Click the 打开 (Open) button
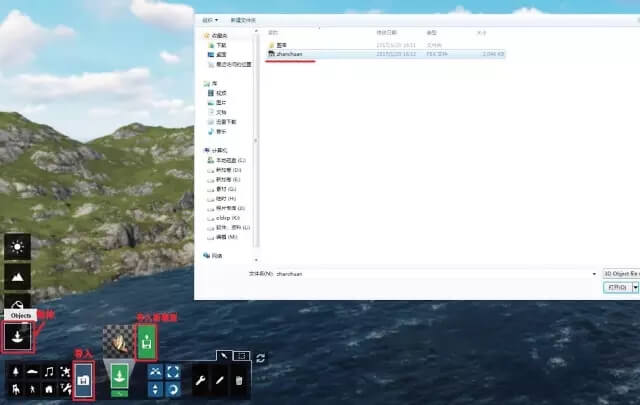This screenshot has height=405, width=640. click(x=617, y=287)
